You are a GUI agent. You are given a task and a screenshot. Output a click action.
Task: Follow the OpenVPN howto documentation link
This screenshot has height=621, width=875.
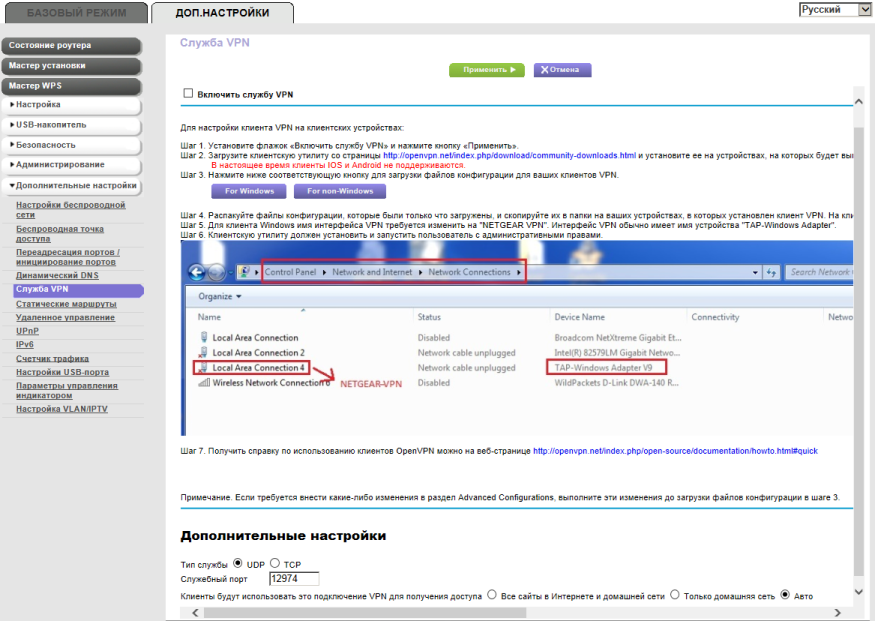click(675, 451)
